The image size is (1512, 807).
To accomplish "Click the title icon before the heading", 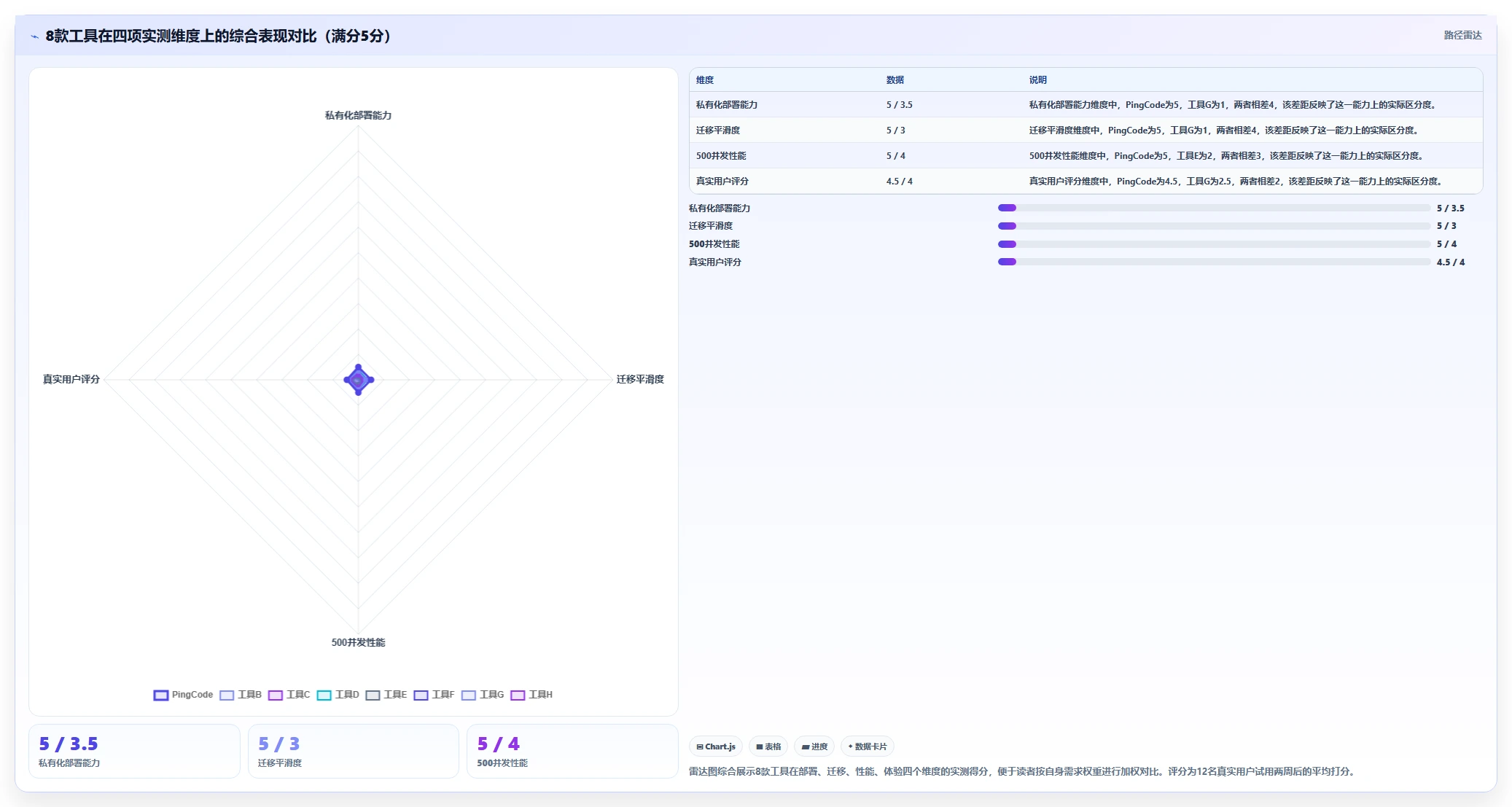I will tap(35, 36).
